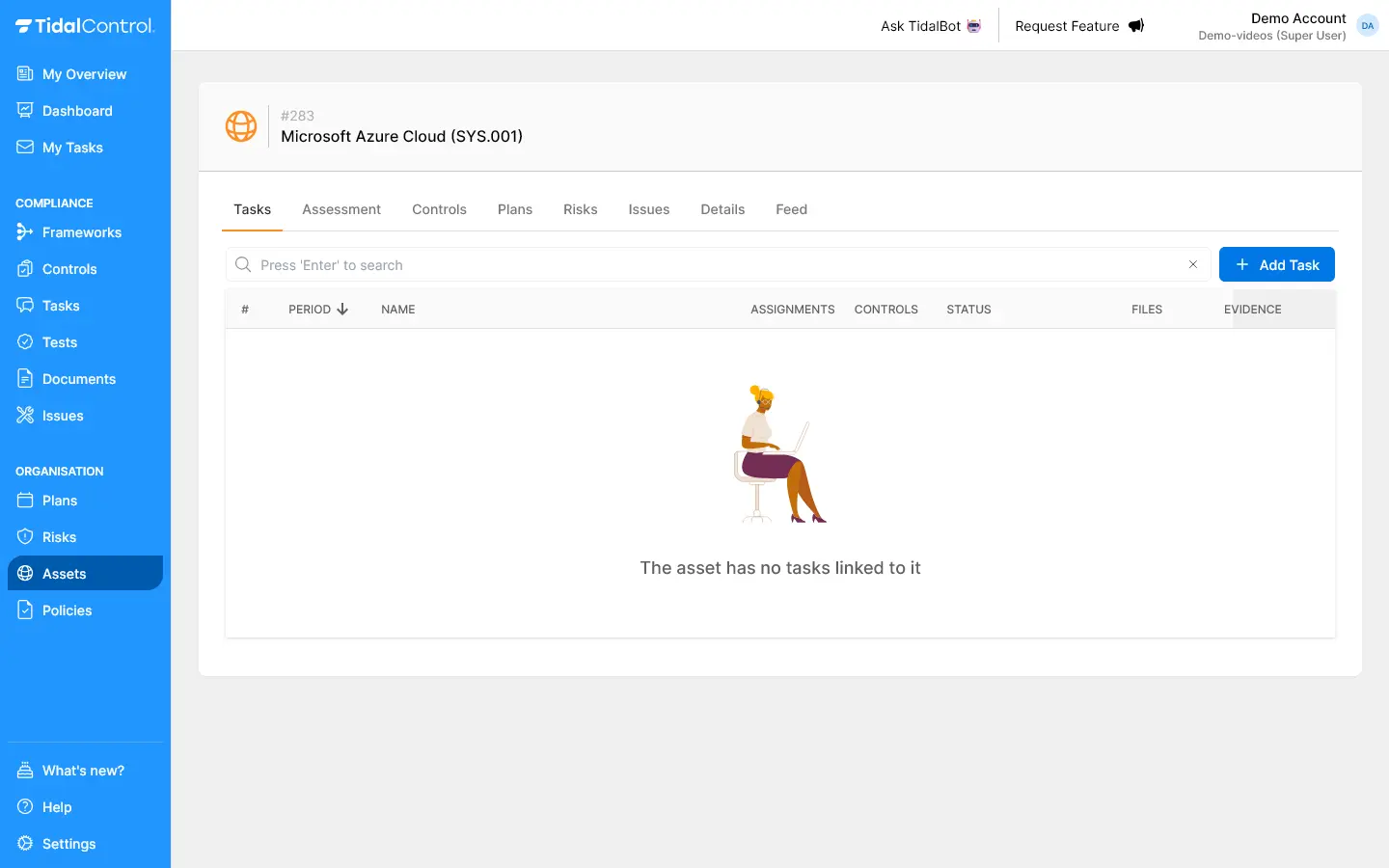1389x868 pixels.
Task: Switch to the Assessment tab
Action: (341, 209)
